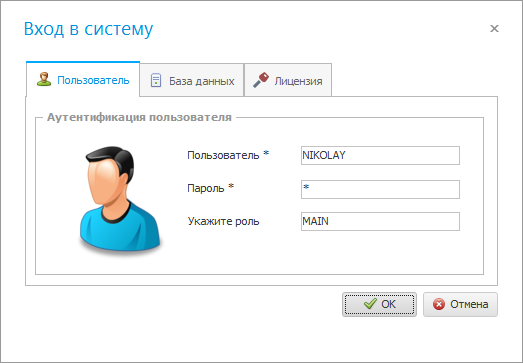The width and height of the screenshot is (523, 363).
Task: Click the Пользователь * field label
Action: (228, 155)
